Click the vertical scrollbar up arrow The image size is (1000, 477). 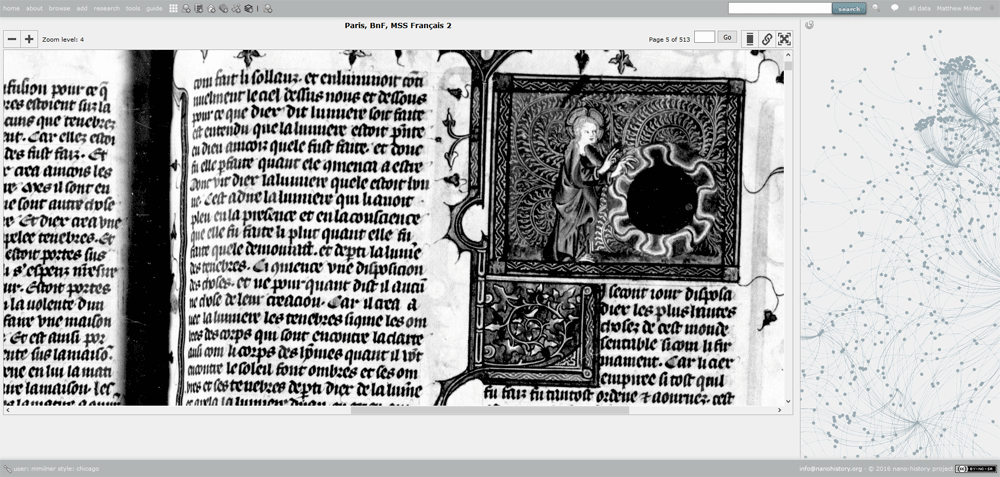coord(788,55)
